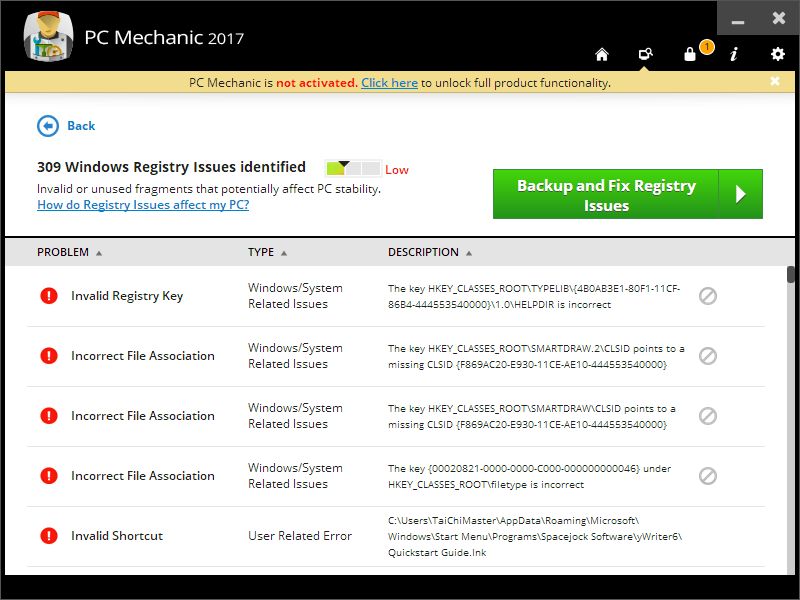
Task: Click red alert icon for filetype row
Action: (x=49, y=476)
